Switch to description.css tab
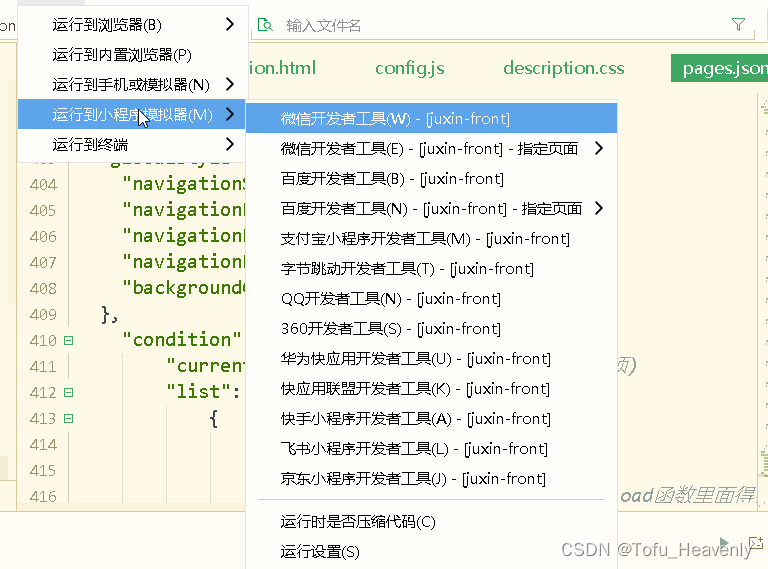The image size is (768, 569). pos(564,68)
